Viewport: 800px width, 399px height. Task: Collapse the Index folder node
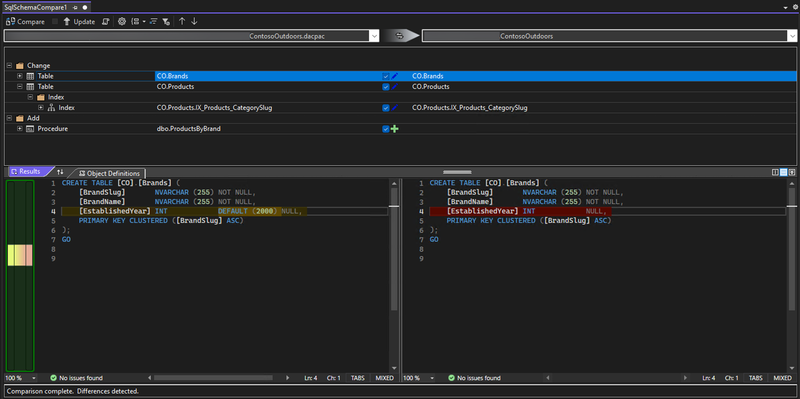coord(30,97)
